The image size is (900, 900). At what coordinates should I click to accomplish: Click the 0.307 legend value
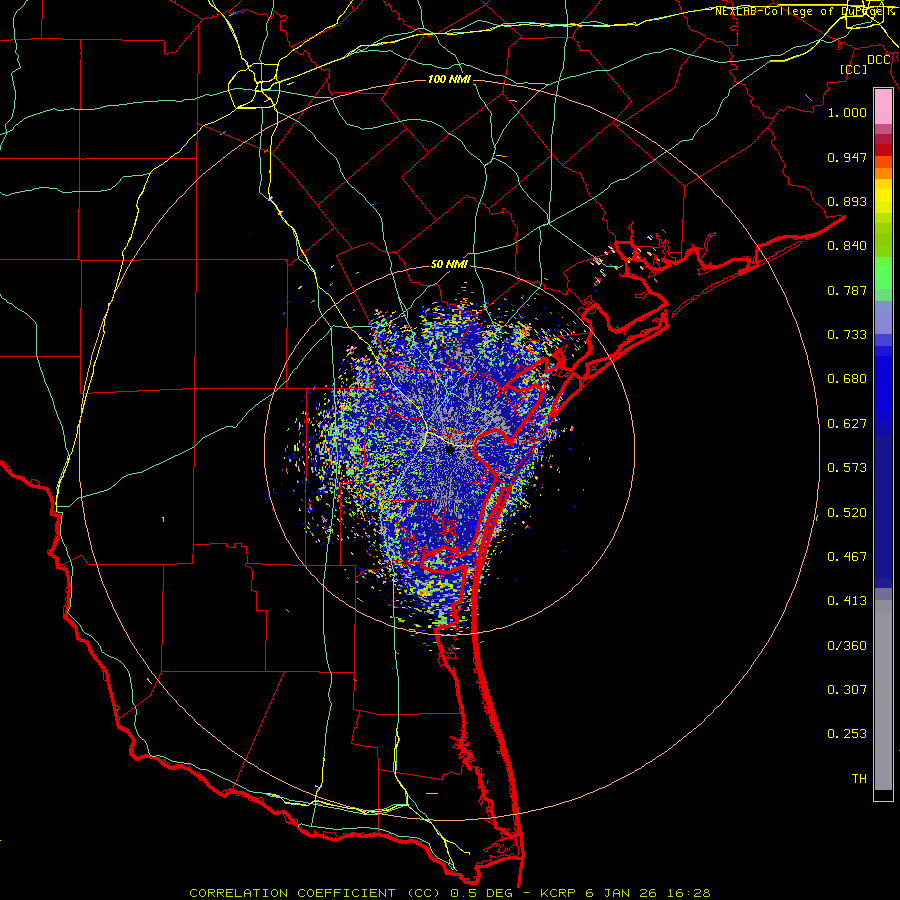point(847,689)
